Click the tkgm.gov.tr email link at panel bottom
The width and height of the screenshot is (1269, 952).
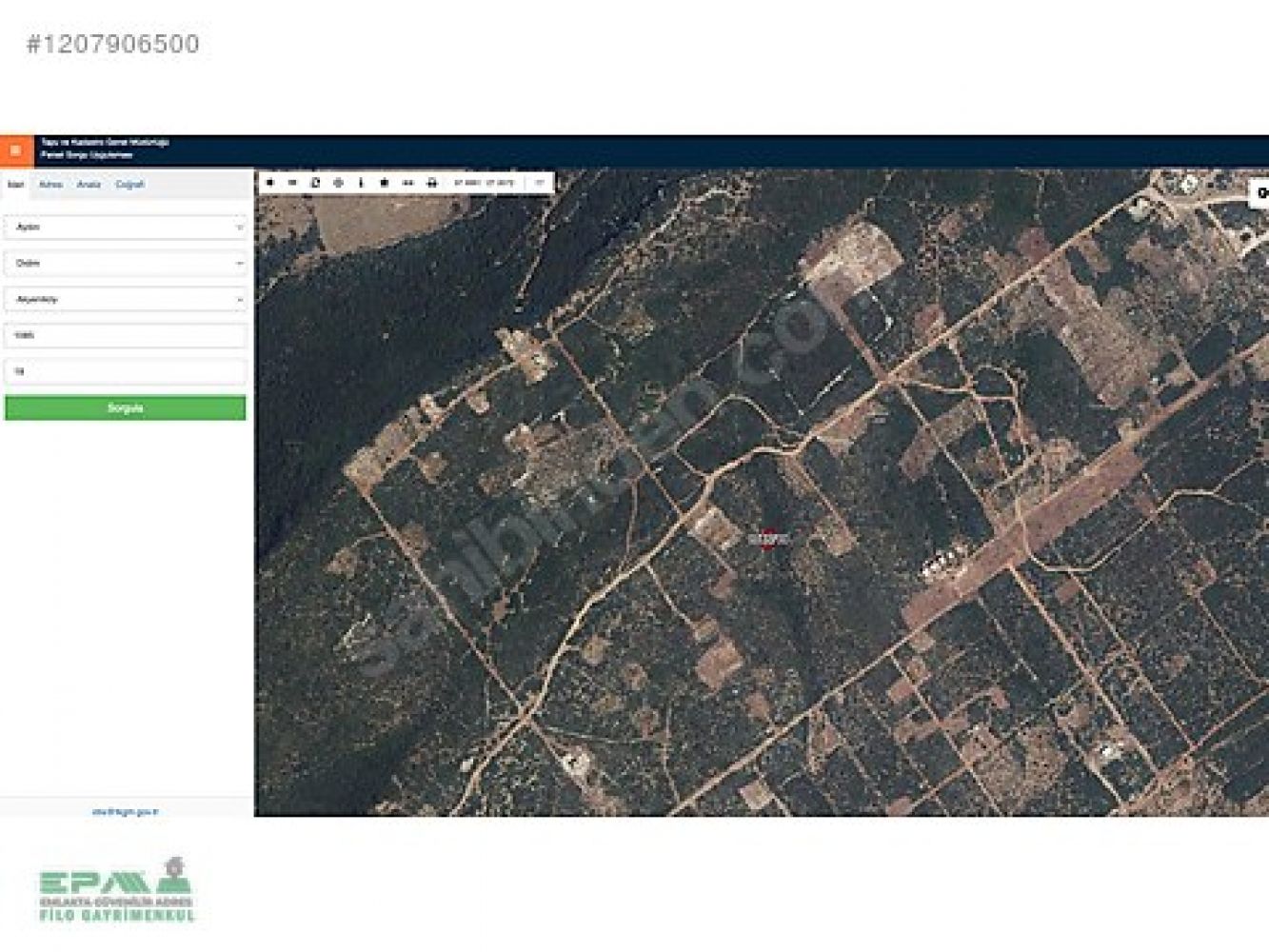coord(125,812)
